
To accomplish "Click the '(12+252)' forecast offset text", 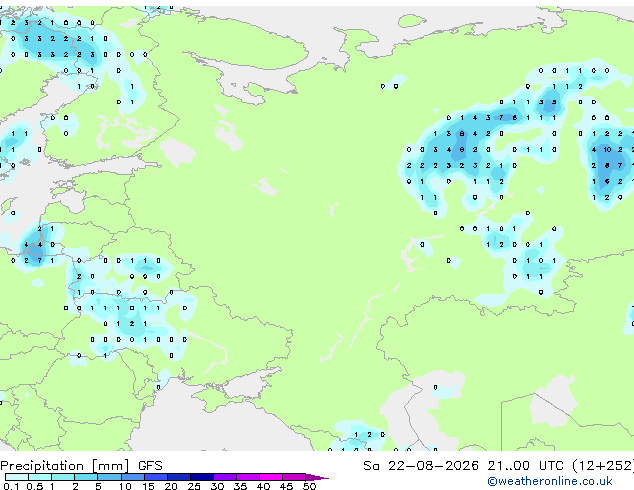I will [603, 466].
